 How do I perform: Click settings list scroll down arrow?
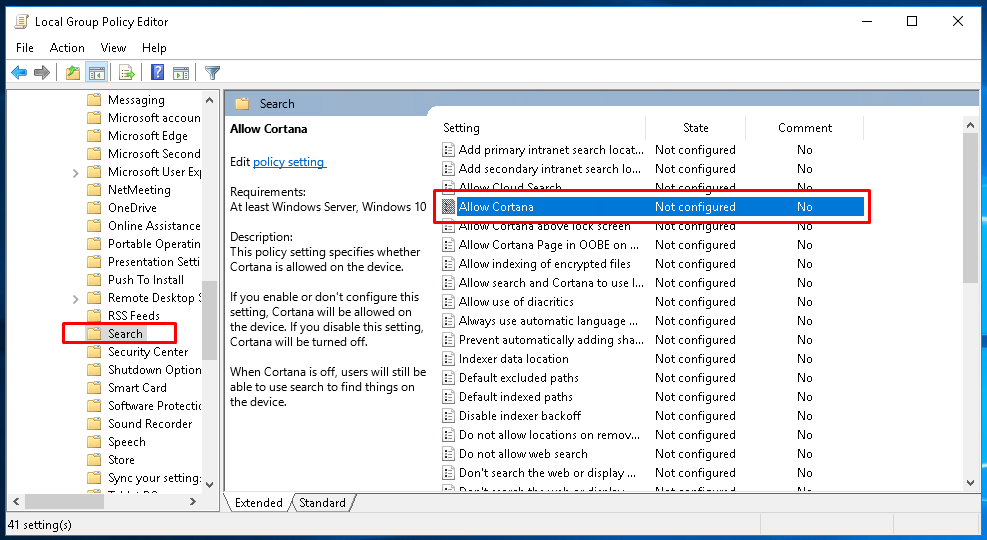970,483
